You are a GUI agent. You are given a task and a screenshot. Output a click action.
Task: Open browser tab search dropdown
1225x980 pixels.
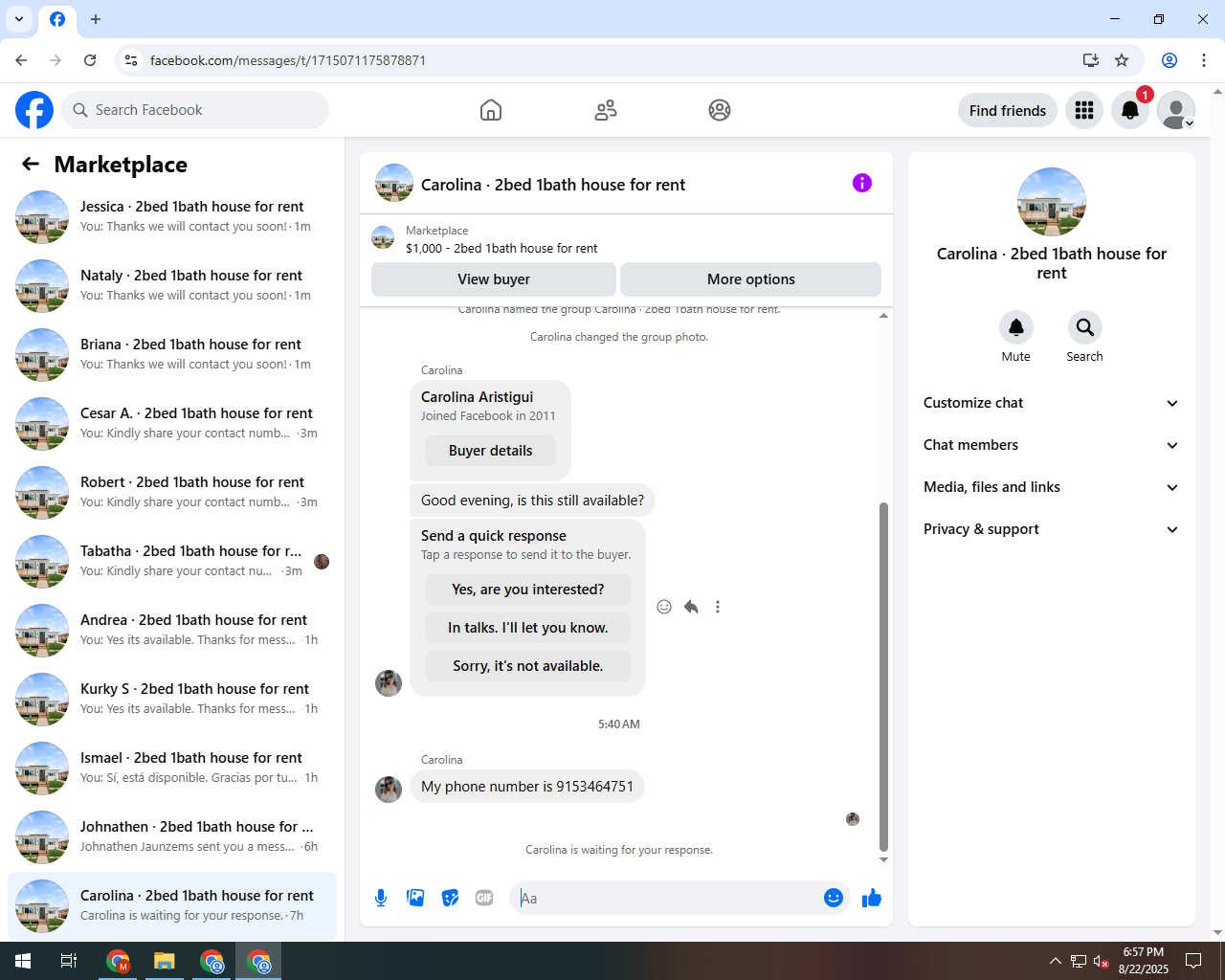(19, 19)
